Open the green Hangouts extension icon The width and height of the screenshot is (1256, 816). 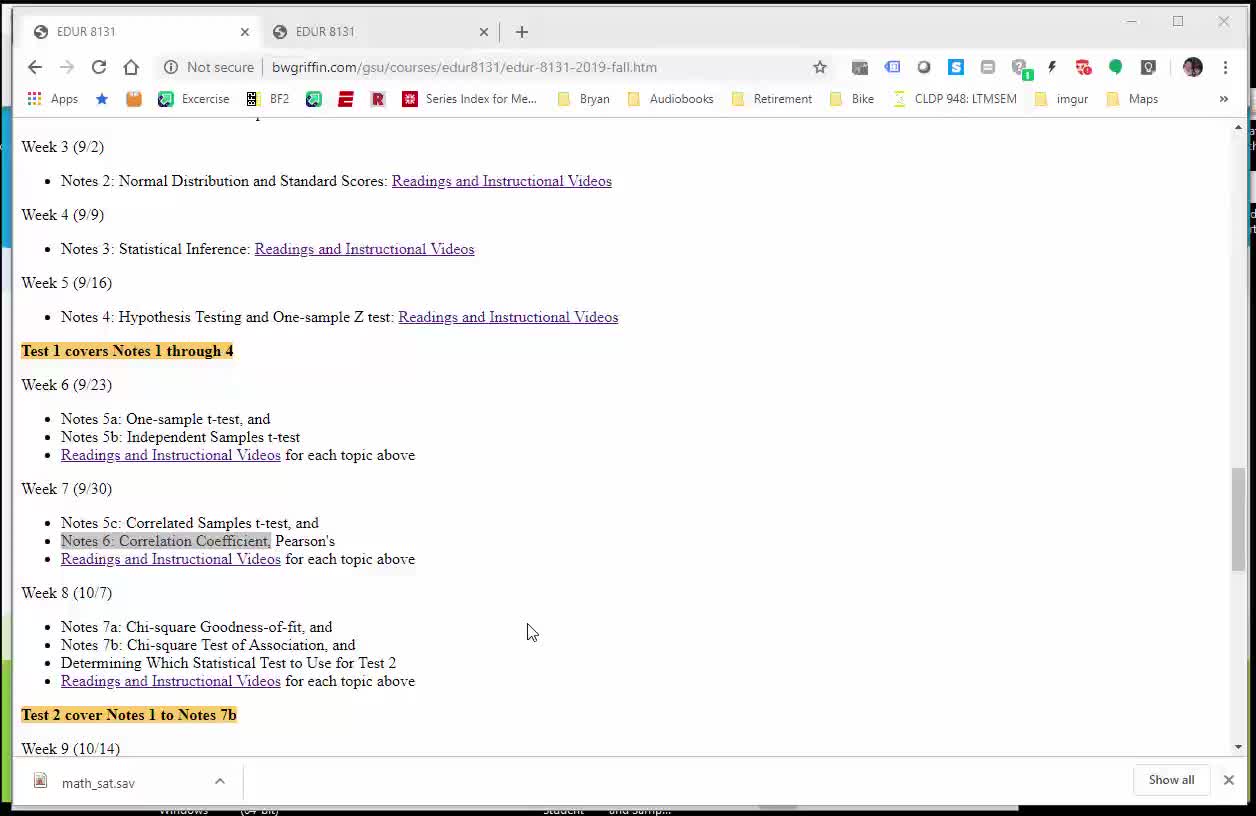[x=1116, y=67]
